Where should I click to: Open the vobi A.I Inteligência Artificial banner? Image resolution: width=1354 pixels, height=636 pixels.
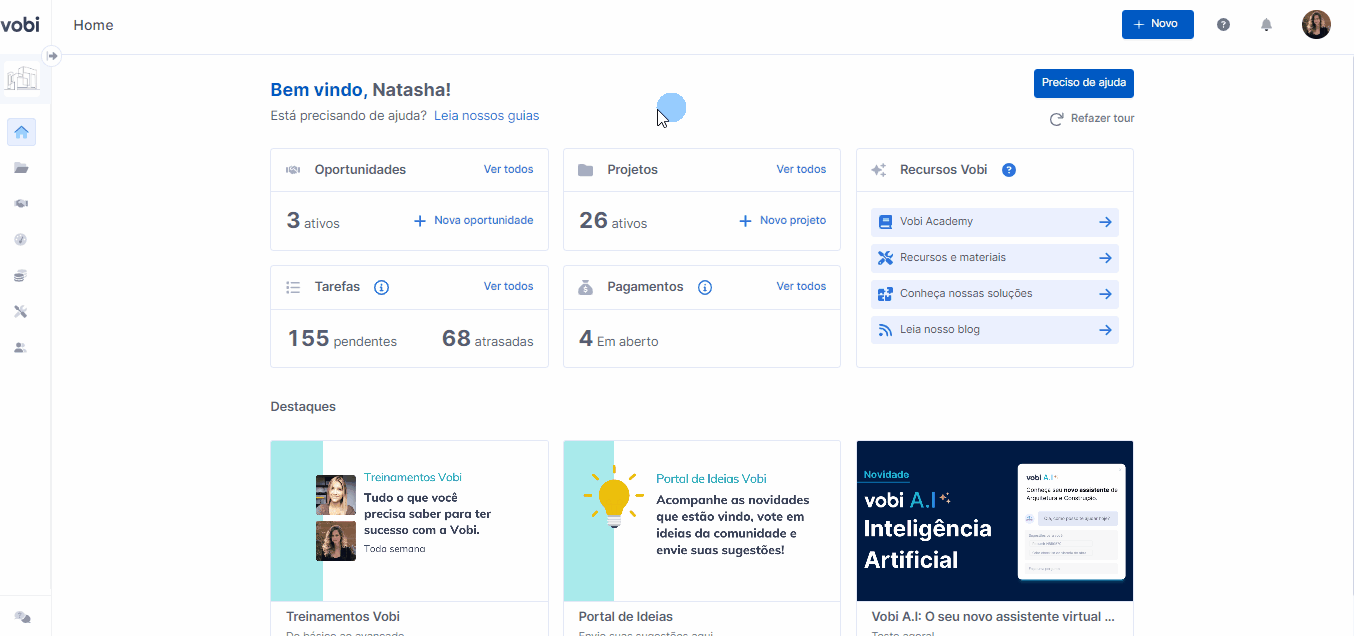tap(995, 521)
